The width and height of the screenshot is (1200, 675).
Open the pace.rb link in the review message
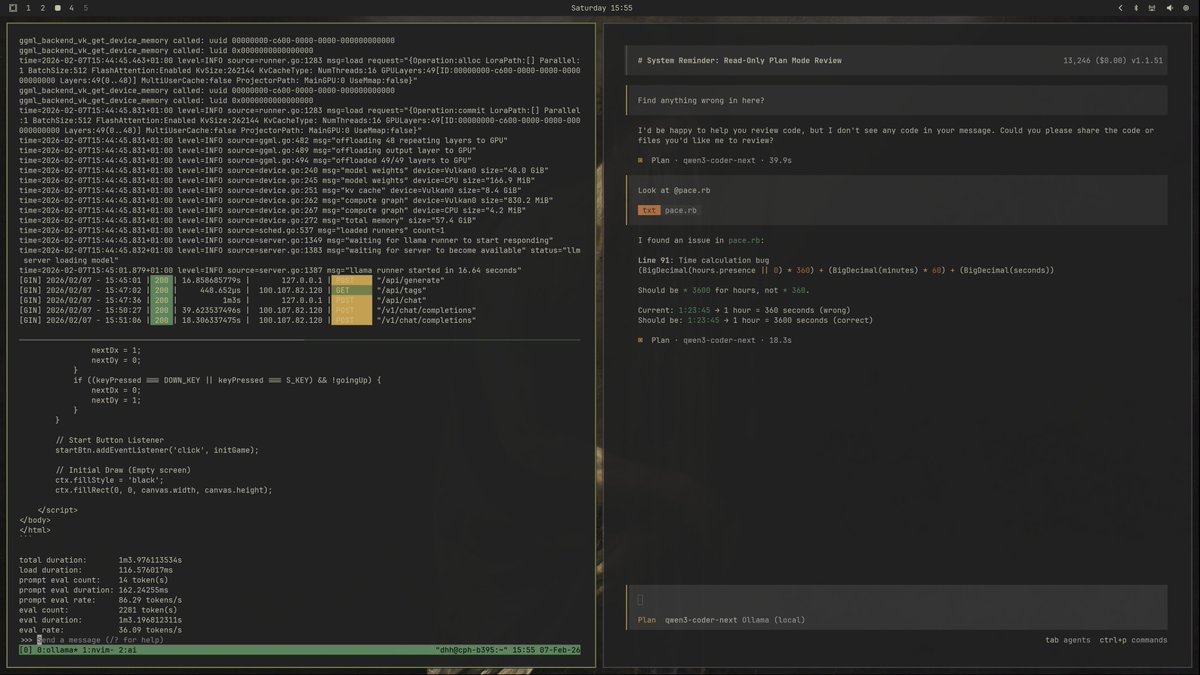pos(742,240)
